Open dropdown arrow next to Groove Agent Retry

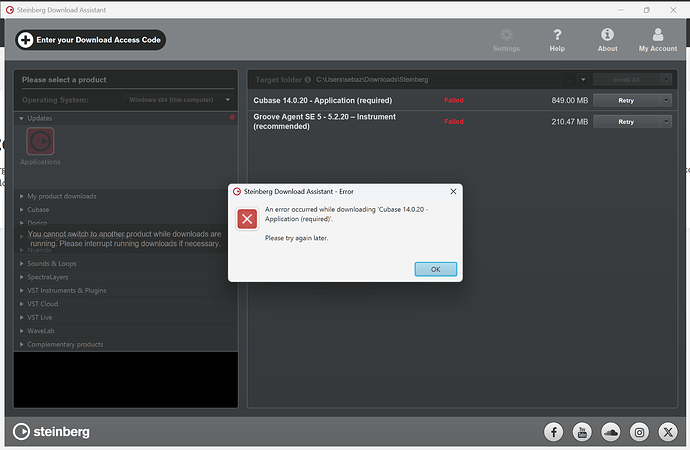point(666,121)
